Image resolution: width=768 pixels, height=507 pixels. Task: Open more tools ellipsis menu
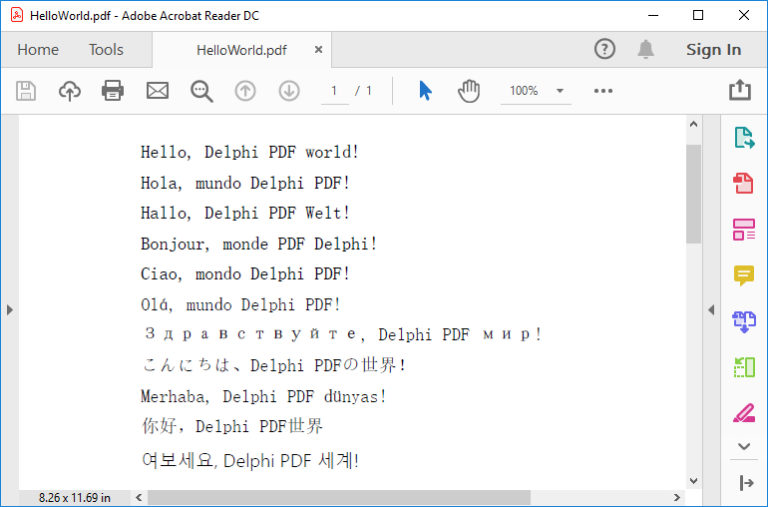click(603, 91)
